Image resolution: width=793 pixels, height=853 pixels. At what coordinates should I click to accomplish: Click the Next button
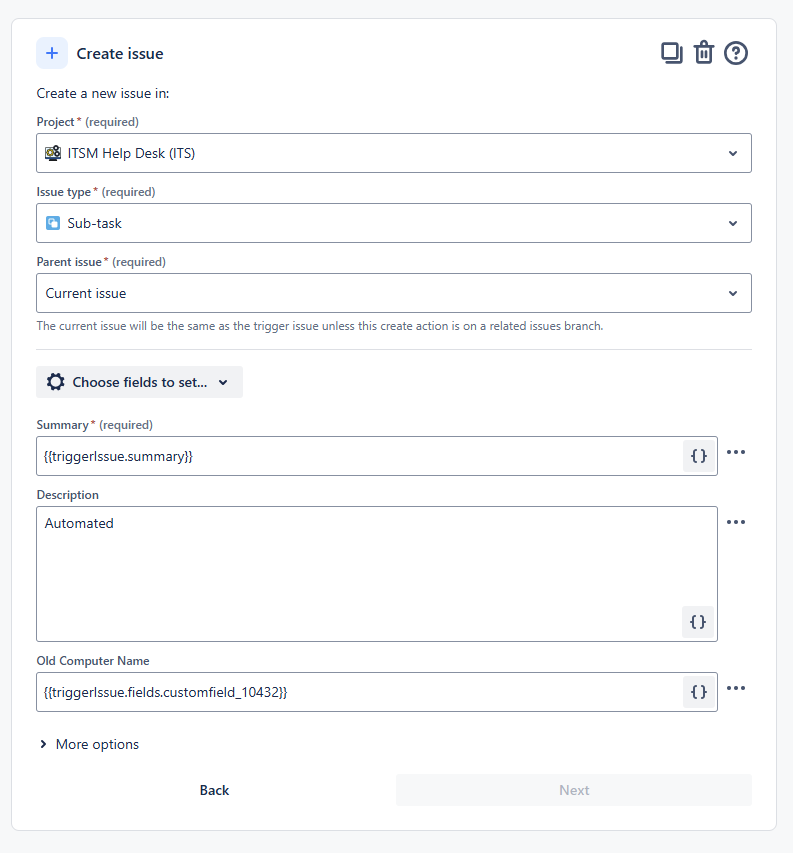[x=574, y=790]
